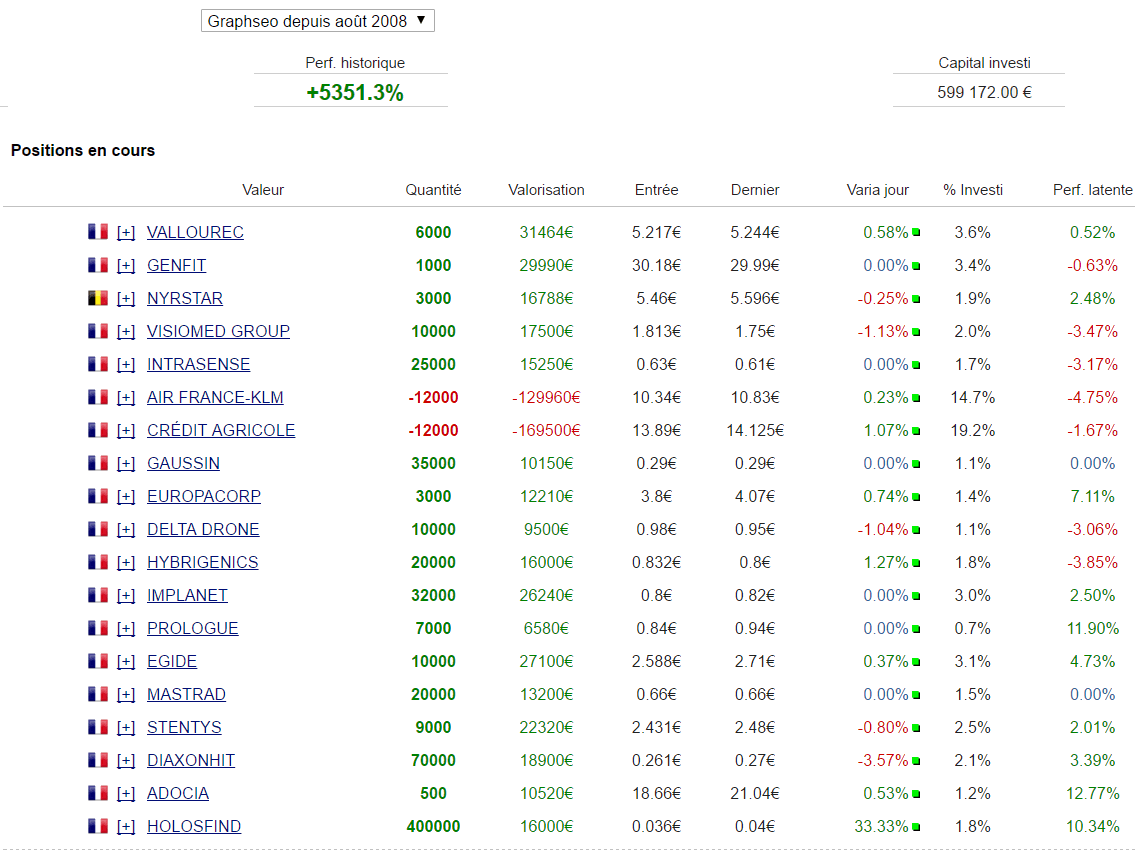Open the Graphseo depuis août 2008 dropdown
1136x850 pixels.
click(x=317, y=21)
